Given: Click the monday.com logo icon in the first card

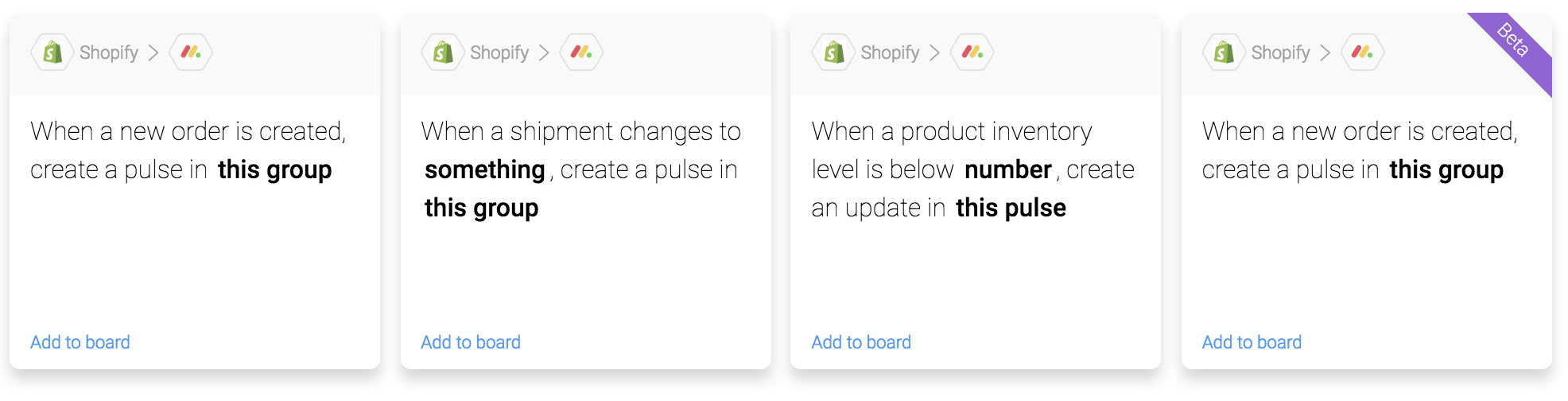Looking at the screenshot, I should pos(191,53).
